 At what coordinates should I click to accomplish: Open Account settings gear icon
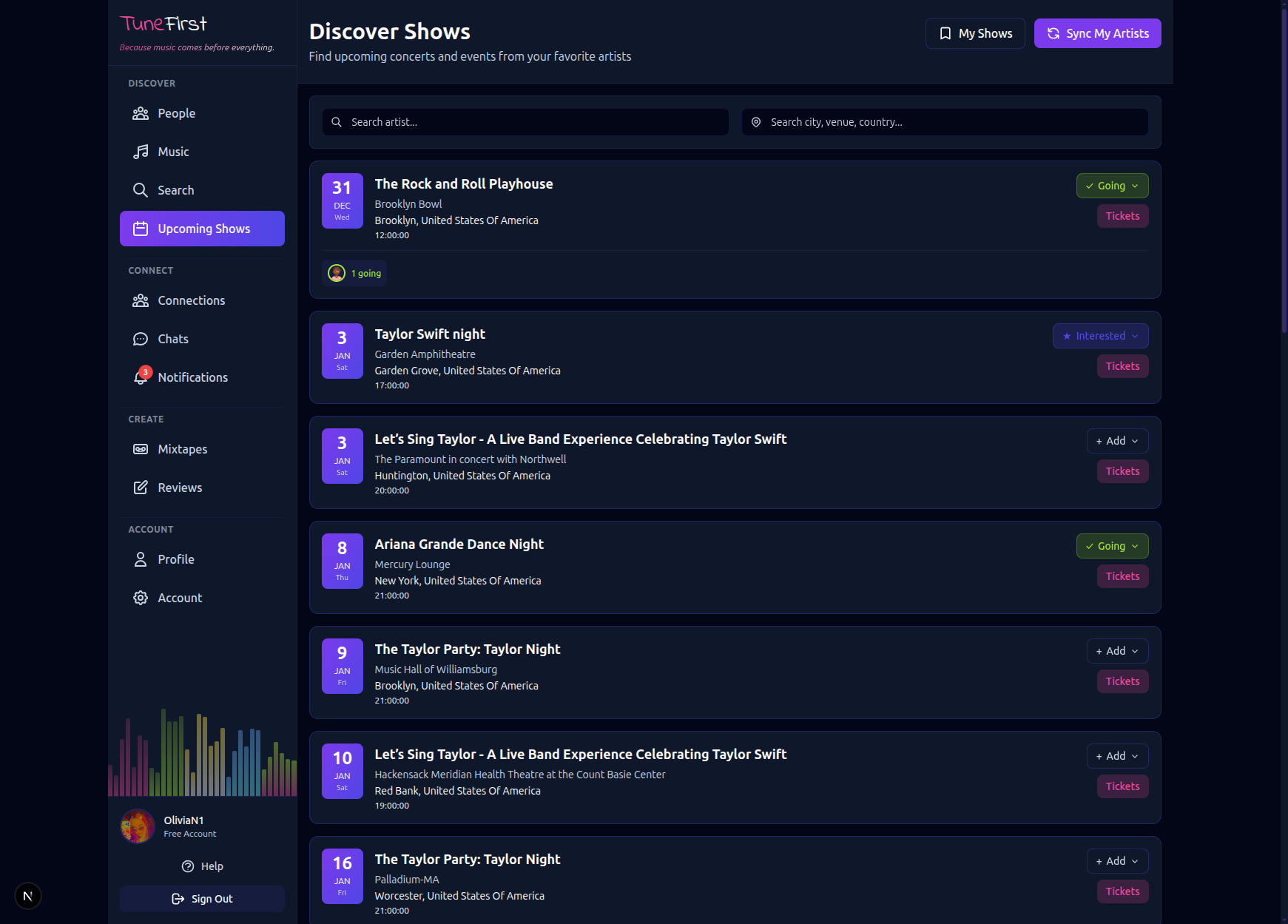141,598
